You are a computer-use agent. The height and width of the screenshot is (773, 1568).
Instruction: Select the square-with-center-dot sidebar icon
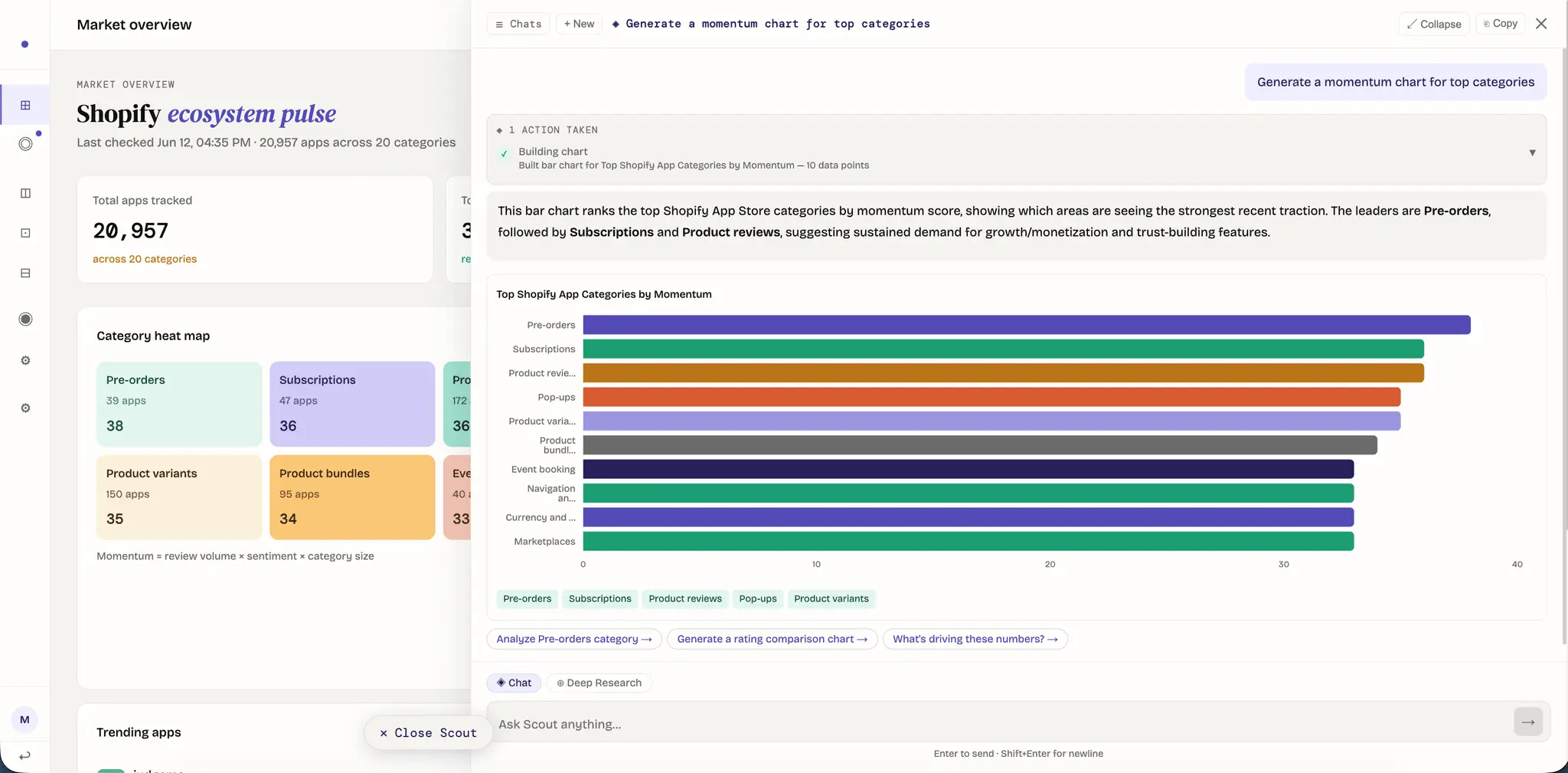point(25,233)
